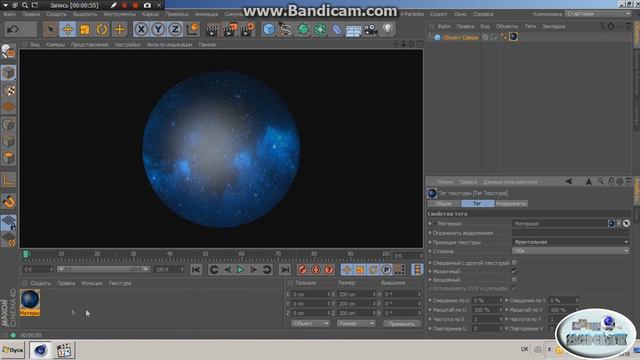The width and height of the screenshot is (640, 360).
Task: Open the Объект coordinate mode dropdown
Action: (310, 323)
